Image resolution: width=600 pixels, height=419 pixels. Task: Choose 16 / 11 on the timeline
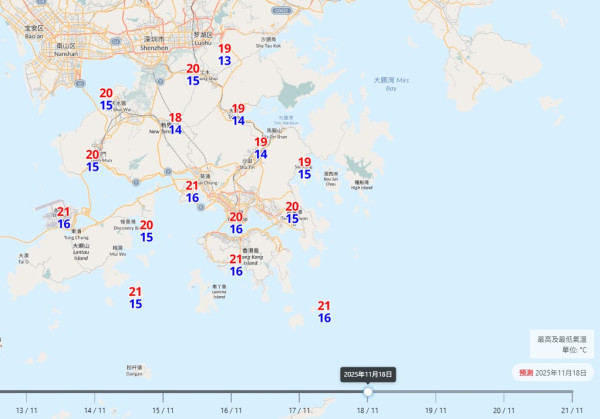click(x=231, y=411)
